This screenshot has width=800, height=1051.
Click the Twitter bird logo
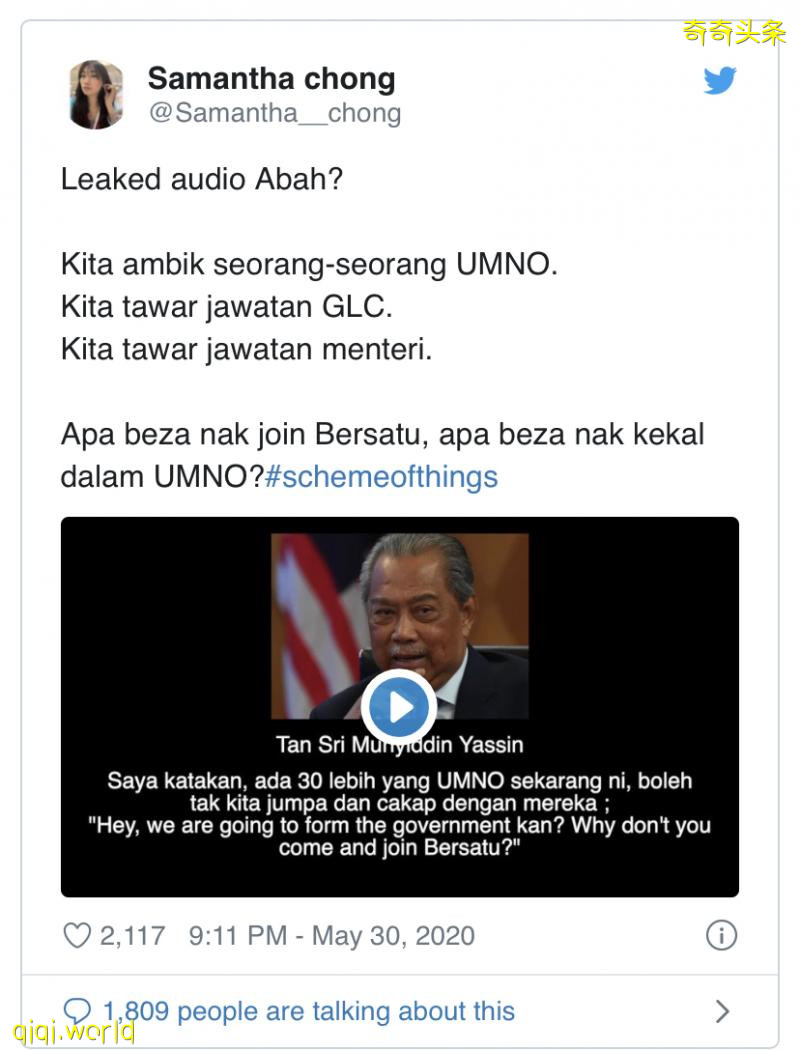[720, 80]
